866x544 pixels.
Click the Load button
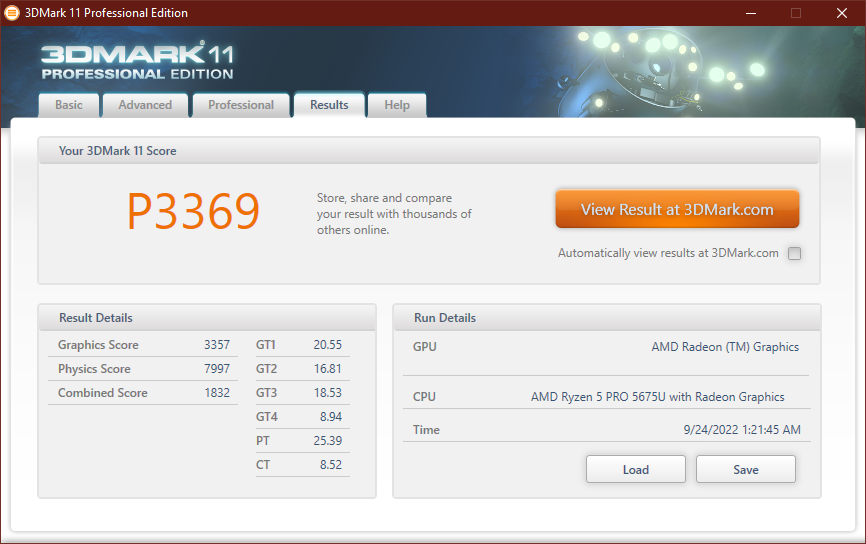coord(636,469)
